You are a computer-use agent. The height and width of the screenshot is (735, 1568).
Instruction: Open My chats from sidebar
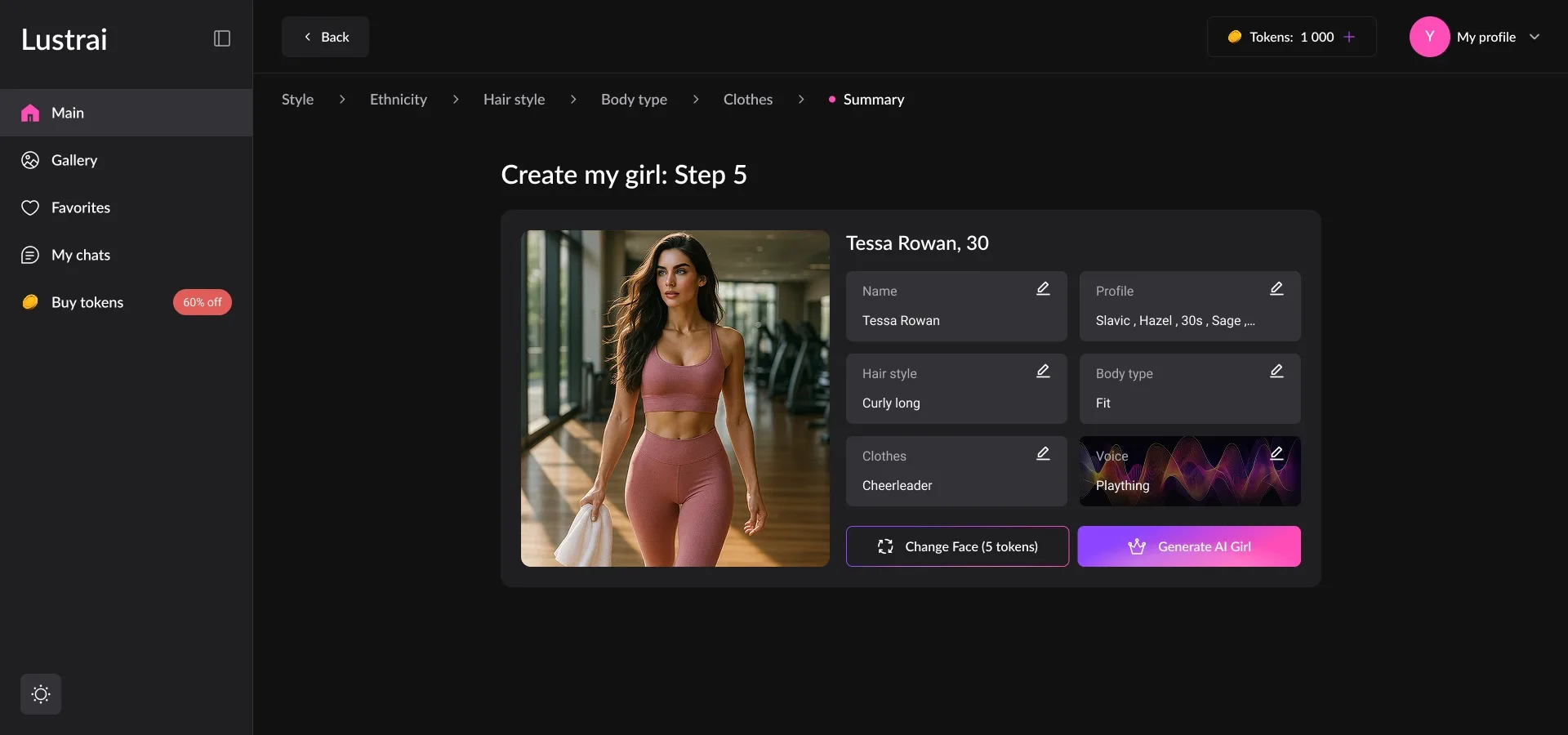(x=80, y=255)
